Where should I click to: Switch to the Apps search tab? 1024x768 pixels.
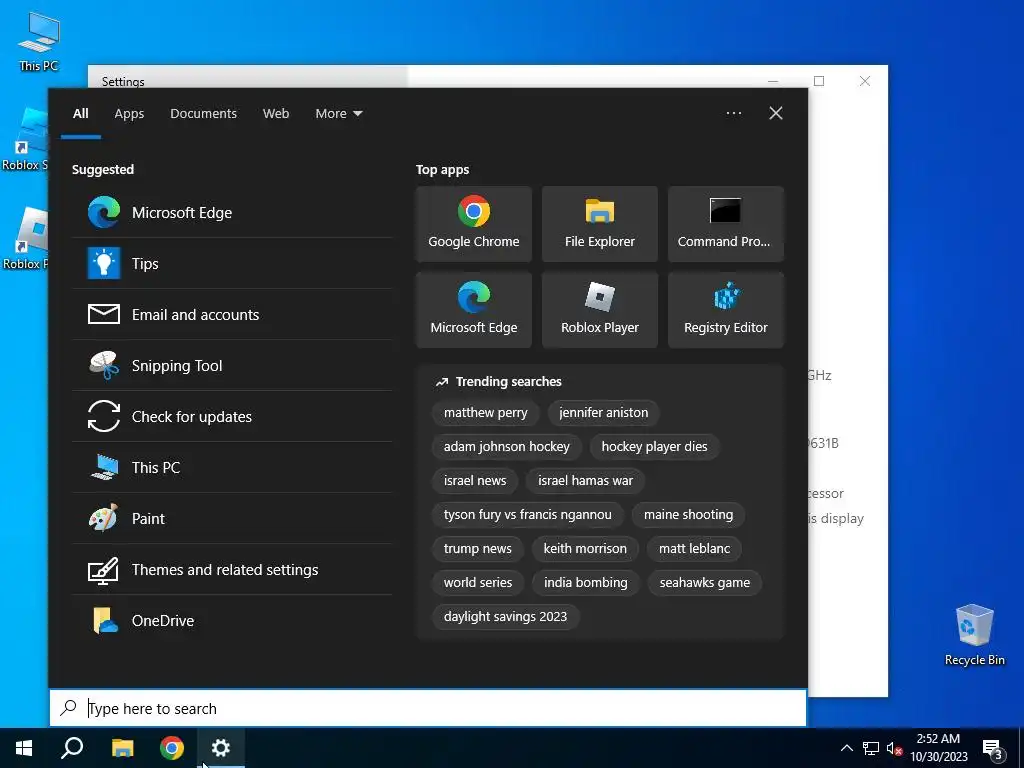(129, 114)
